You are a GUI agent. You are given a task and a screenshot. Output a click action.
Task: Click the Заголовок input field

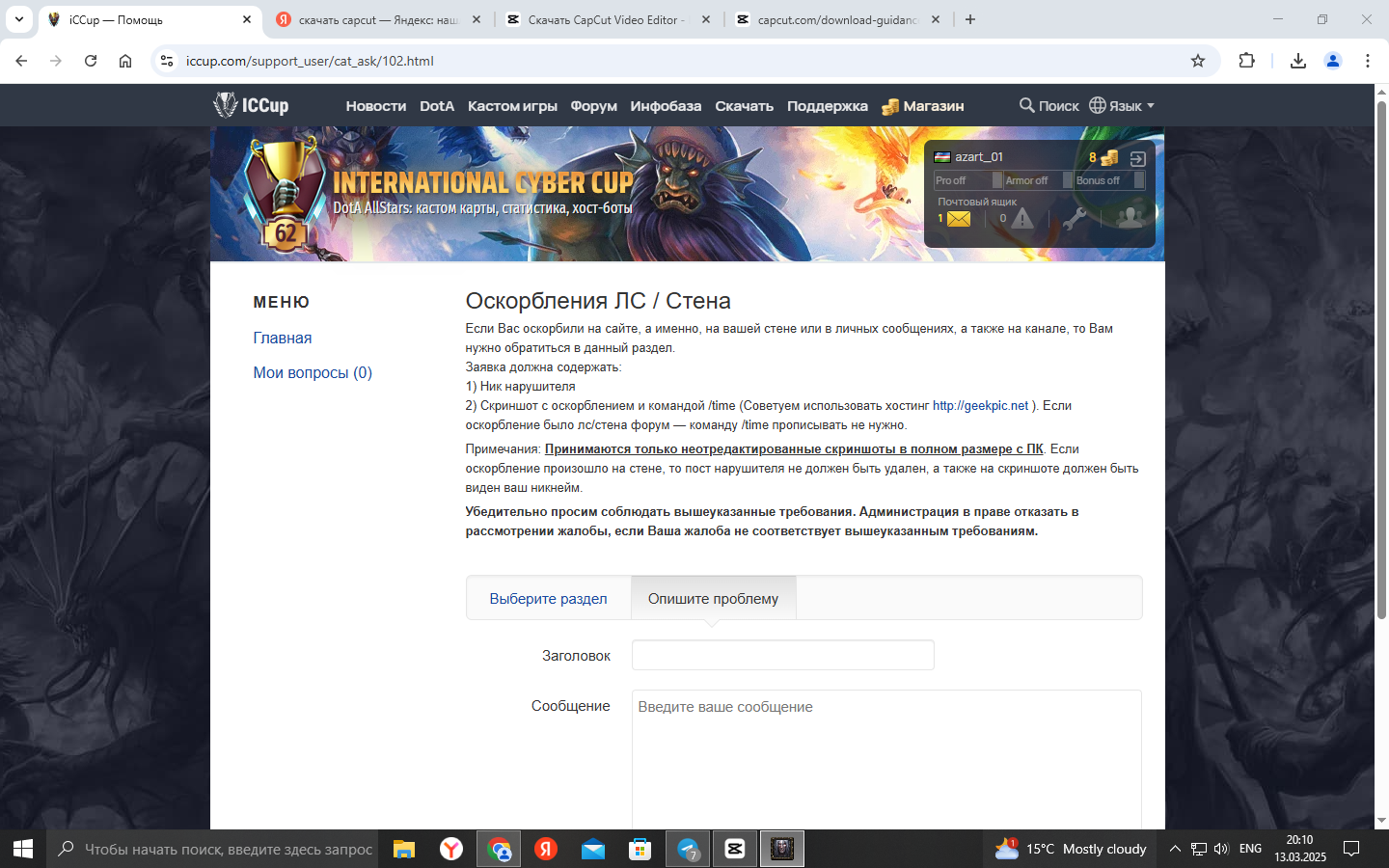[782, 655]
